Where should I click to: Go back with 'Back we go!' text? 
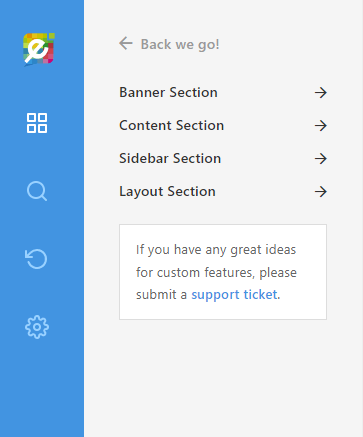coord(180,44)
